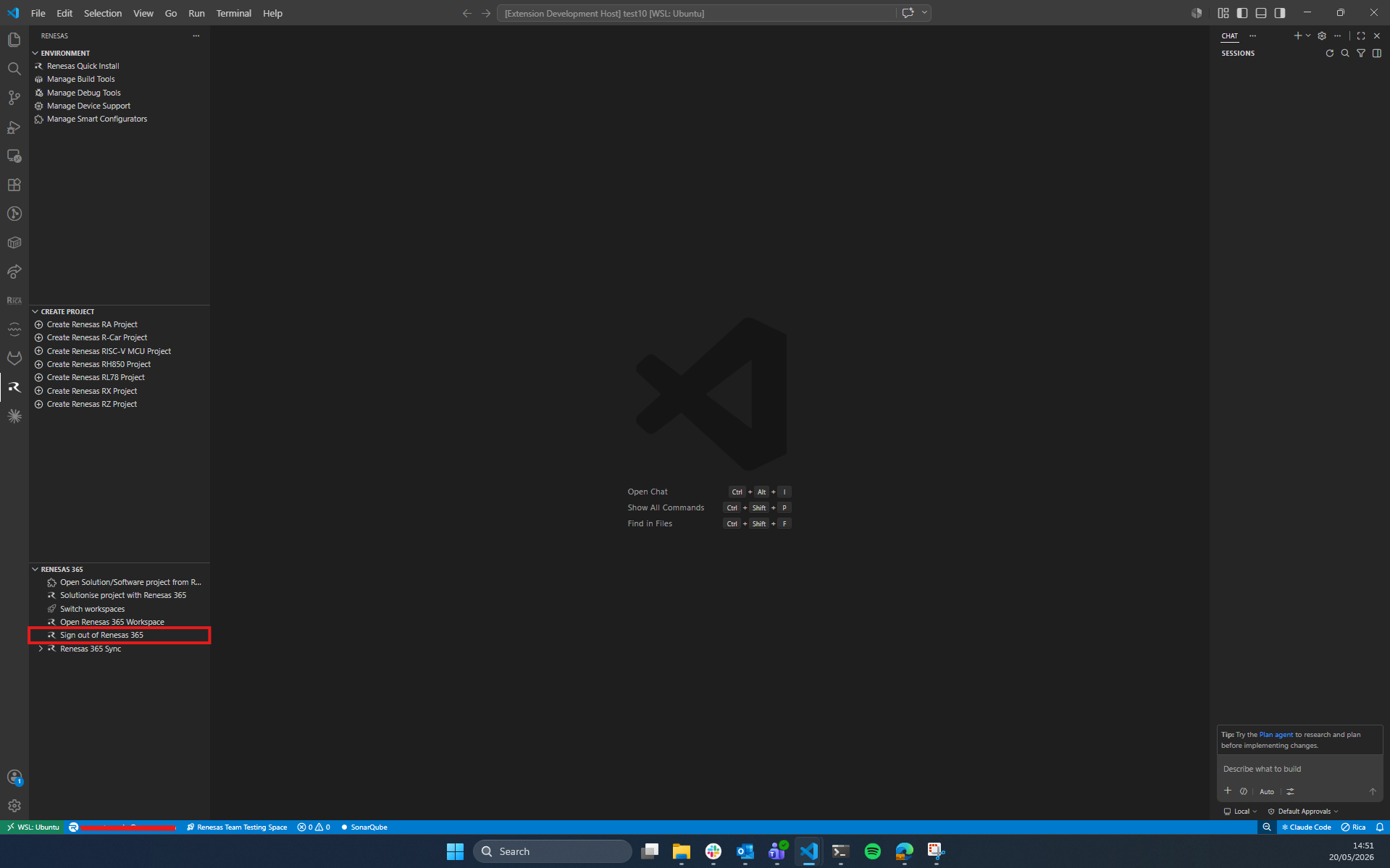
Task: Open the Default Approvals dropdown
Action: (1303, 811)
